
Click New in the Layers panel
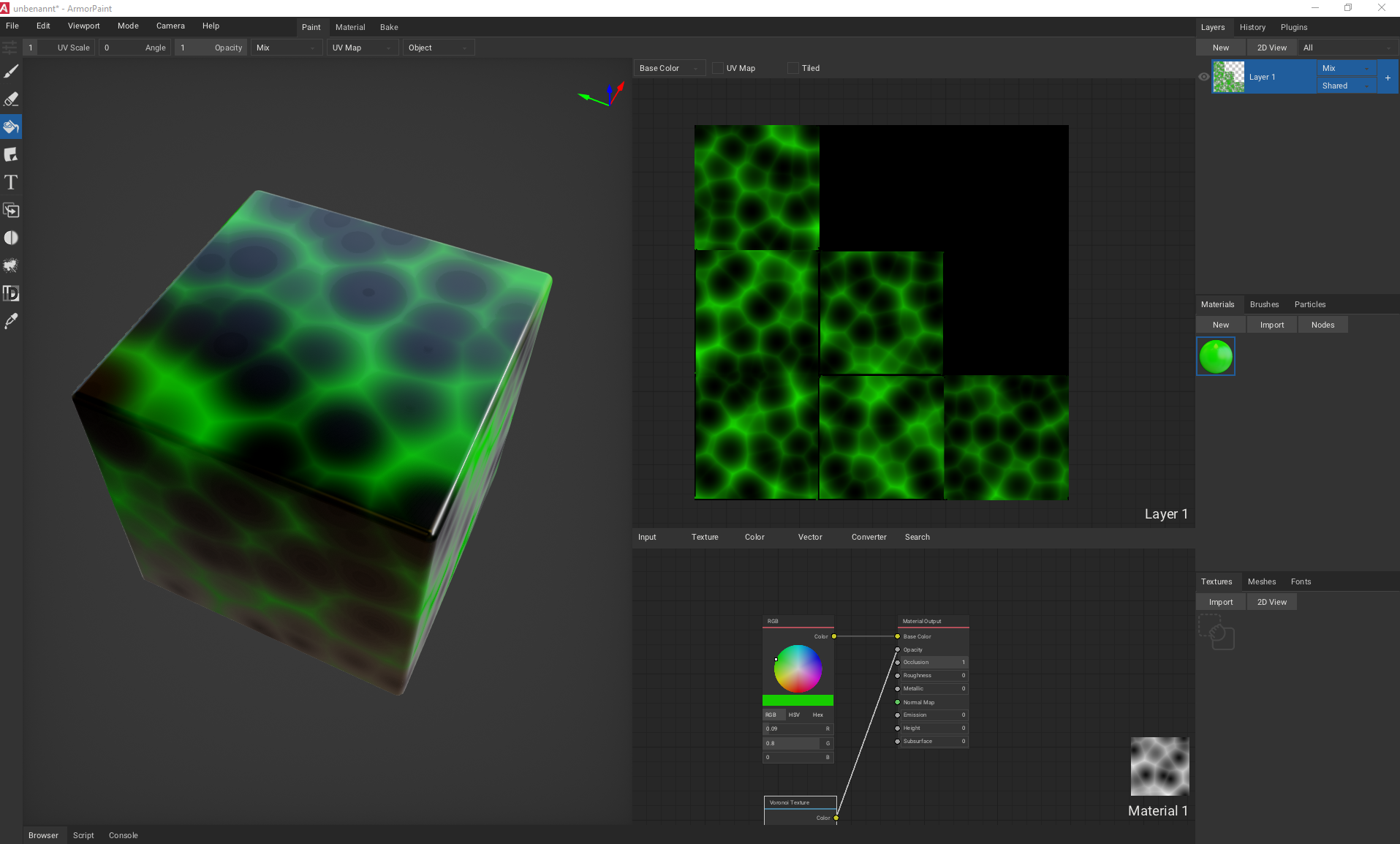coord(1221,48)
